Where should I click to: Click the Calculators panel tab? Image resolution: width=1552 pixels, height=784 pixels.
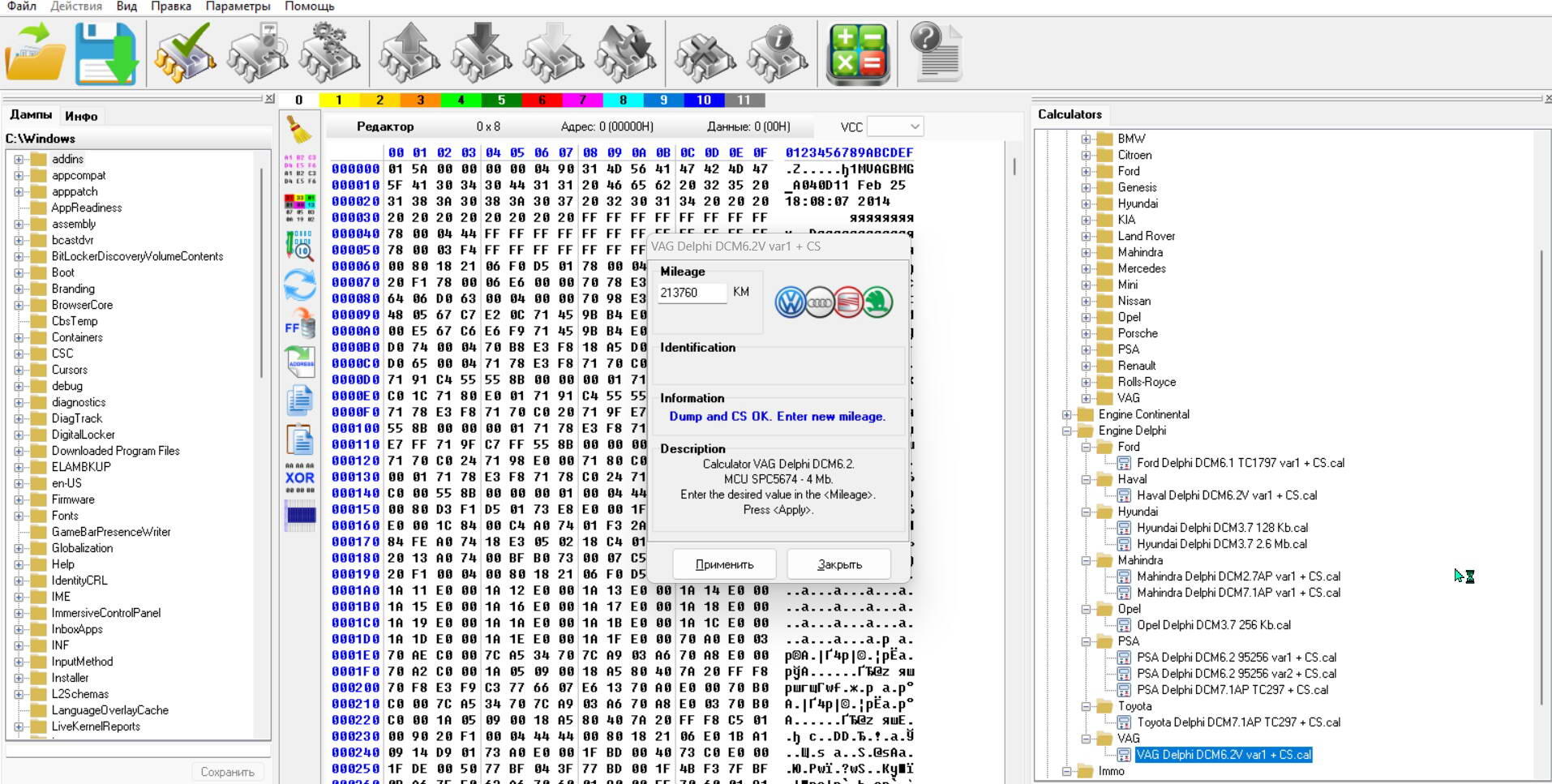1070,114
